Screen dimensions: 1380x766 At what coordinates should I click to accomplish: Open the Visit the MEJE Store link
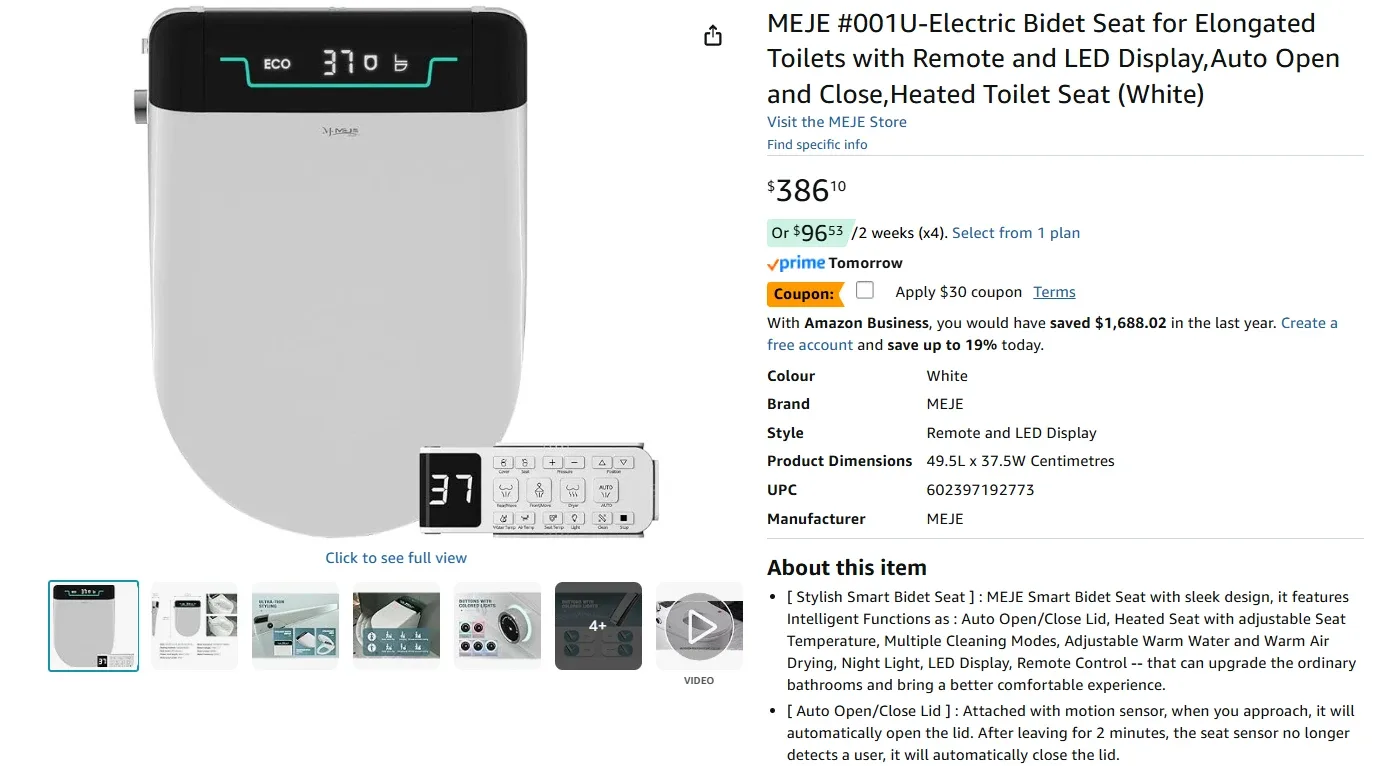[836, 121]
